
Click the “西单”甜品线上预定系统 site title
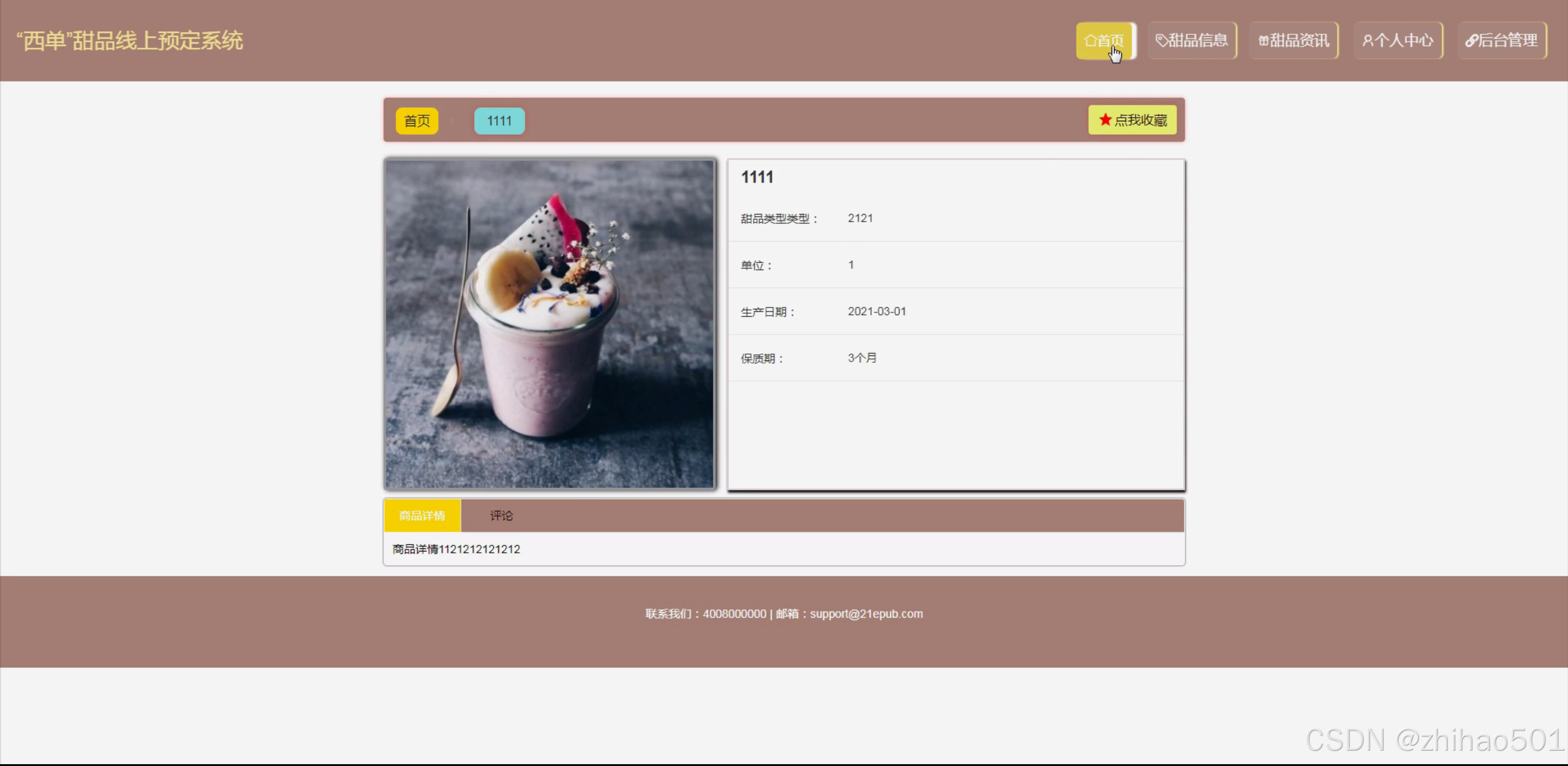tap(130, 40)
